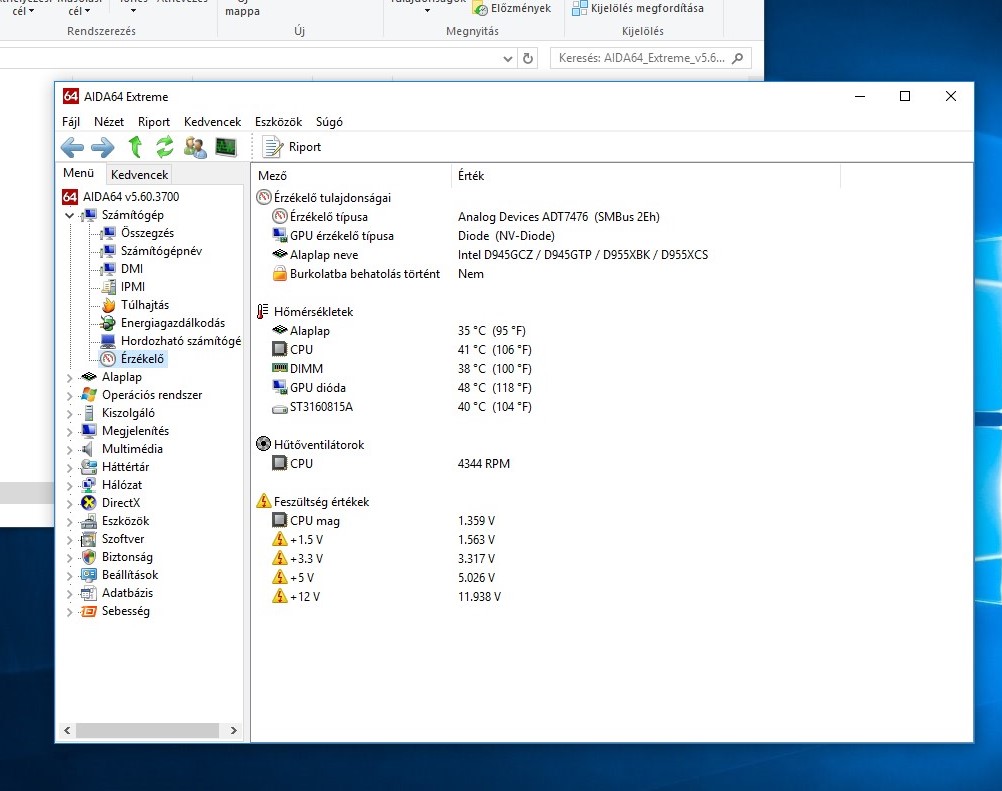This screenshot has height=791, width=1002.
Task: Select the DMI tree item
Action: (132, 268)
